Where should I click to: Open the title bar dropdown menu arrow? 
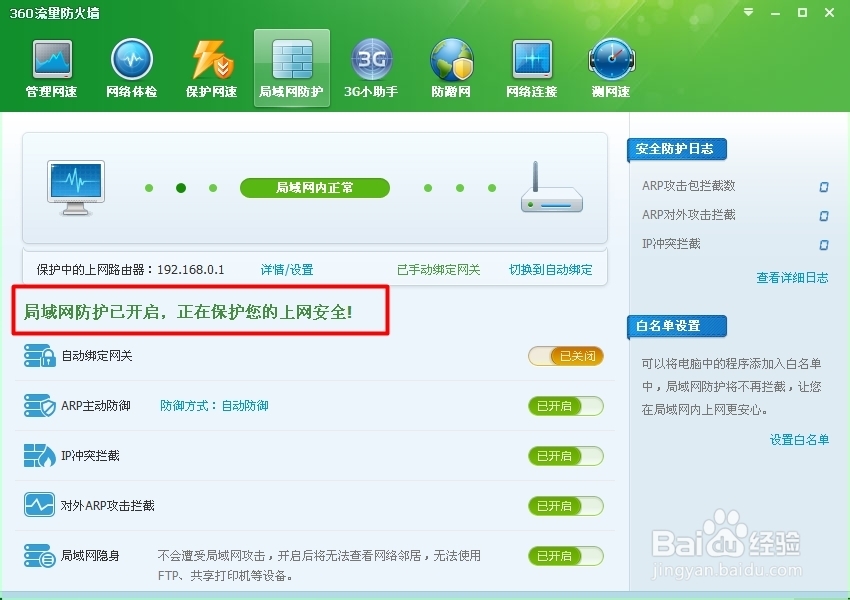pos(749,12)
